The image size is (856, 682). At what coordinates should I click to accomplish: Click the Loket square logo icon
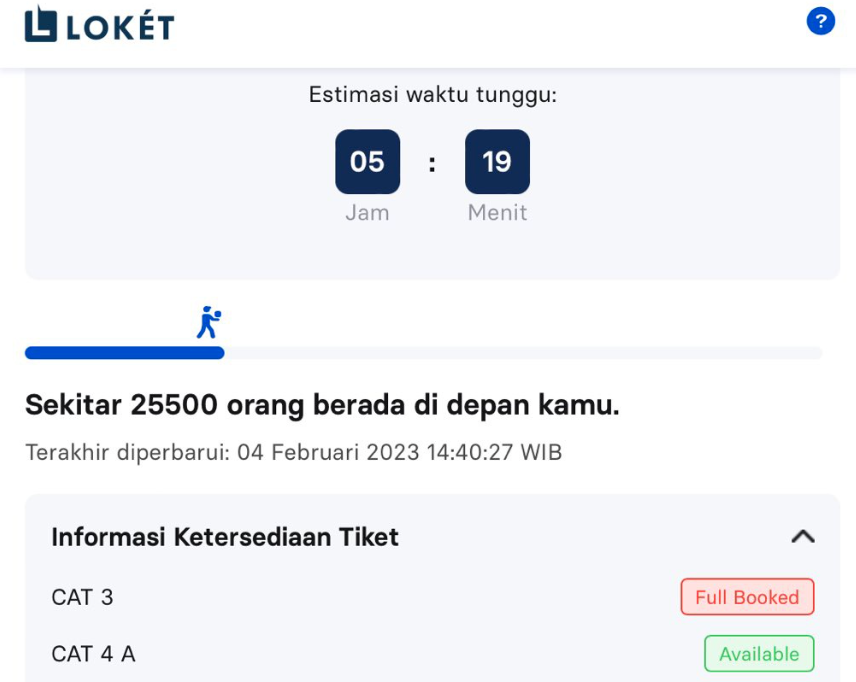[41, 24]
